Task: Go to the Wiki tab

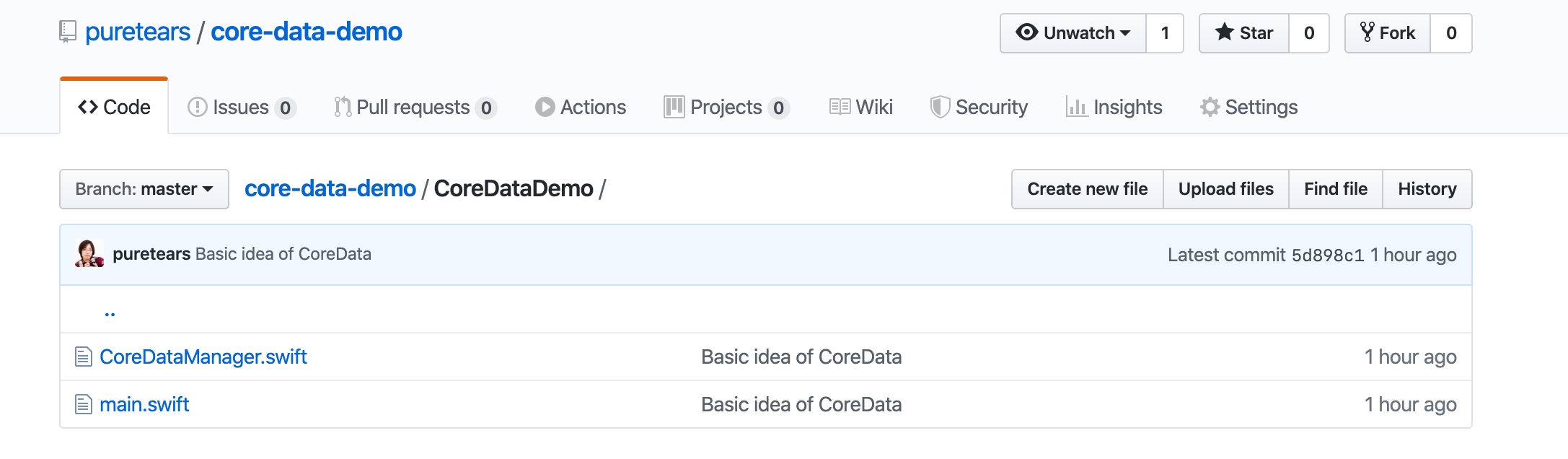Action: (x=860, y=107)
